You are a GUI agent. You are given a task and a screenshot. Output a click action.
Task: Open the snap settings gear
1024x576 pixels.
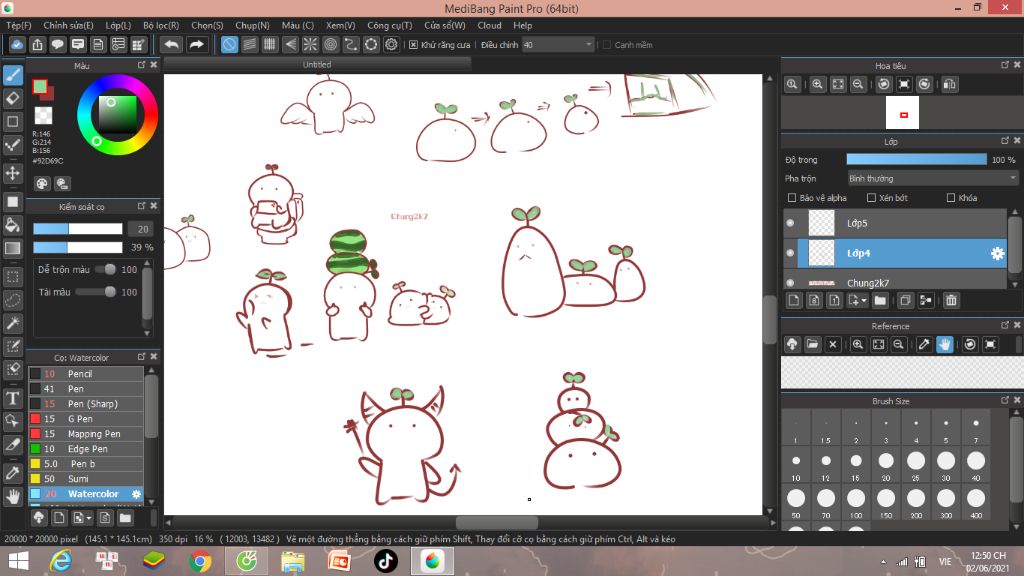(391, 44)
